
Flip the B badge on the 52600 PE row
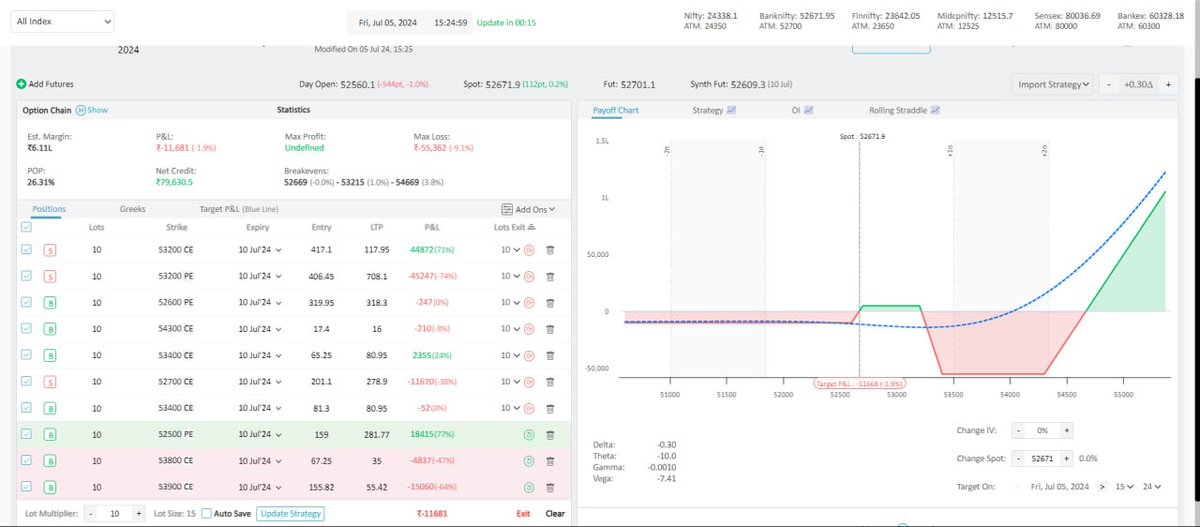pyautogui.click(x=49, y=302)
